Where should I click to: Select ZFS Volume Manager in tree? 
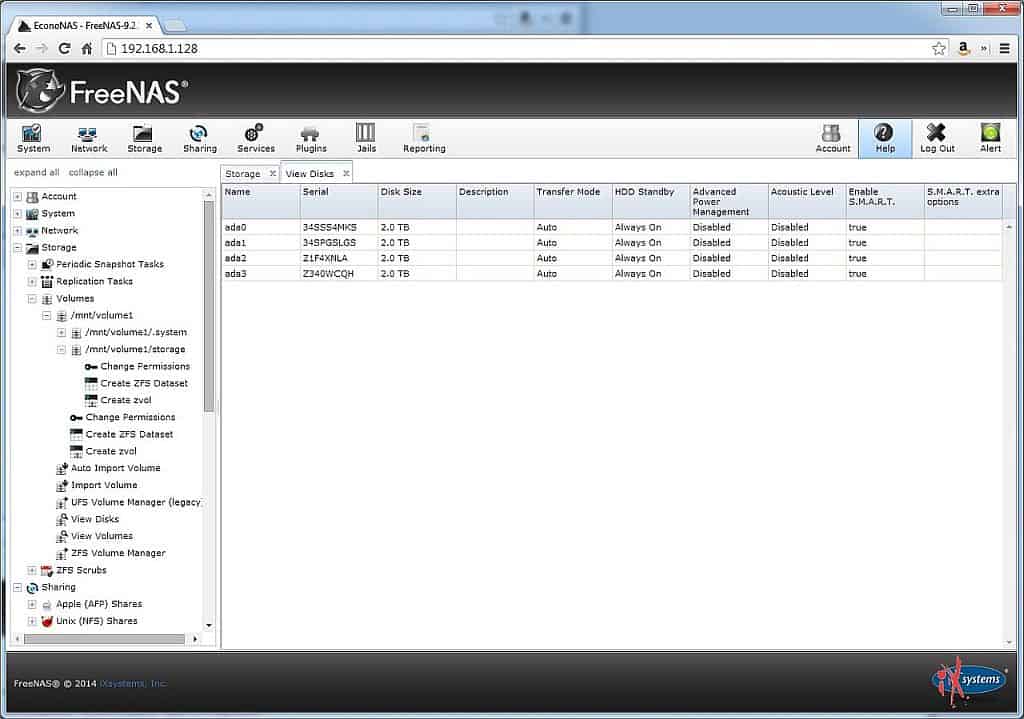click(118, 553)
